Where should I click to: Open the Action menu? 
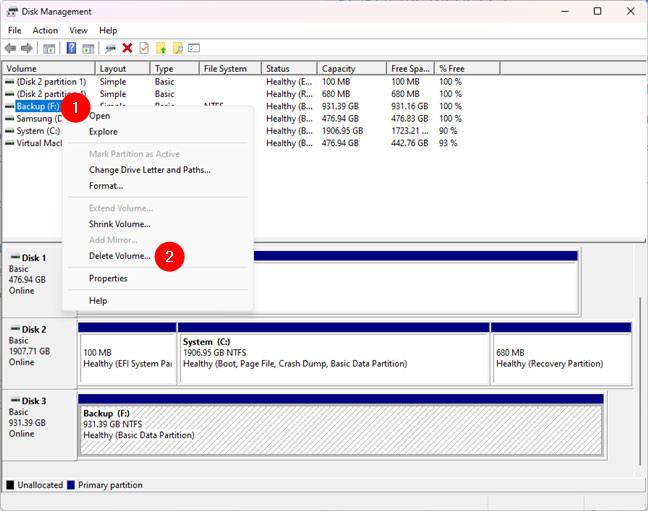(45, 31)
